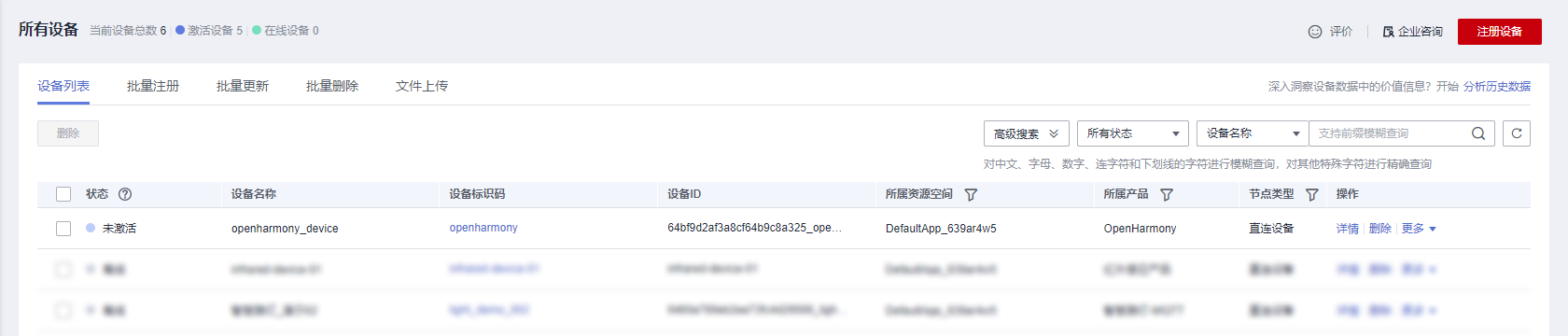The width and height of the screenshot is (1568, 336).
Task: Click the smiley 评价 feedback icon
Action: point(1314,31)
